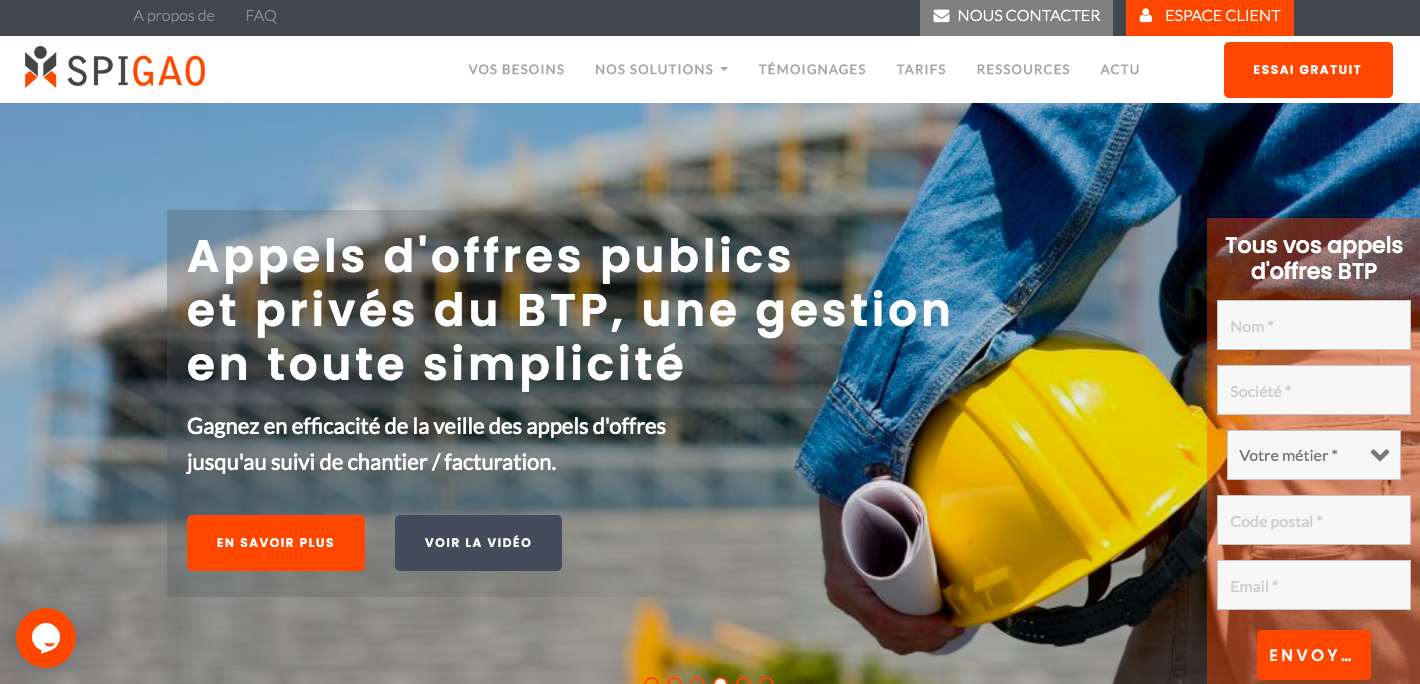Focus the Nom input field
The height and width of the screenshot is (684, 1420).
1314,325
